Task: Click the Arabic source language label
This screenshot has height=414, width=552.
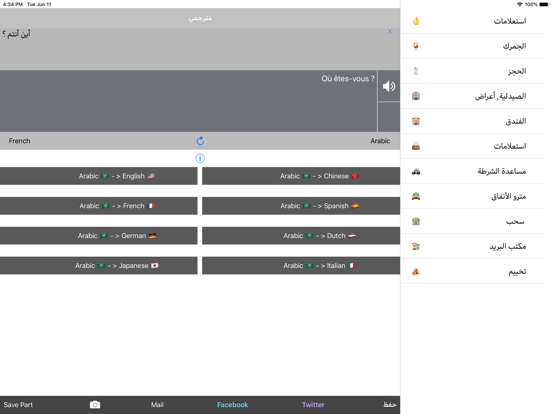Action: 380,141
